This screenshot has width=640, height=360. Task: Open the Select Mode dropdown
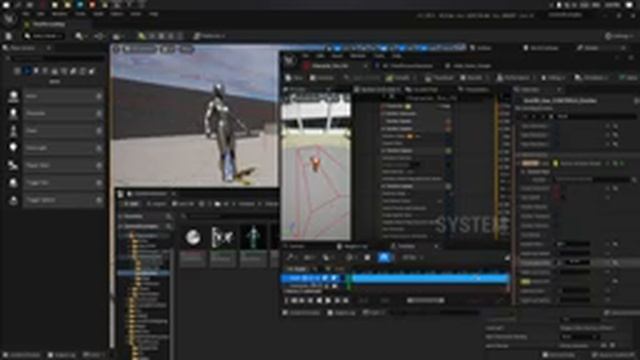pos(43,36)
